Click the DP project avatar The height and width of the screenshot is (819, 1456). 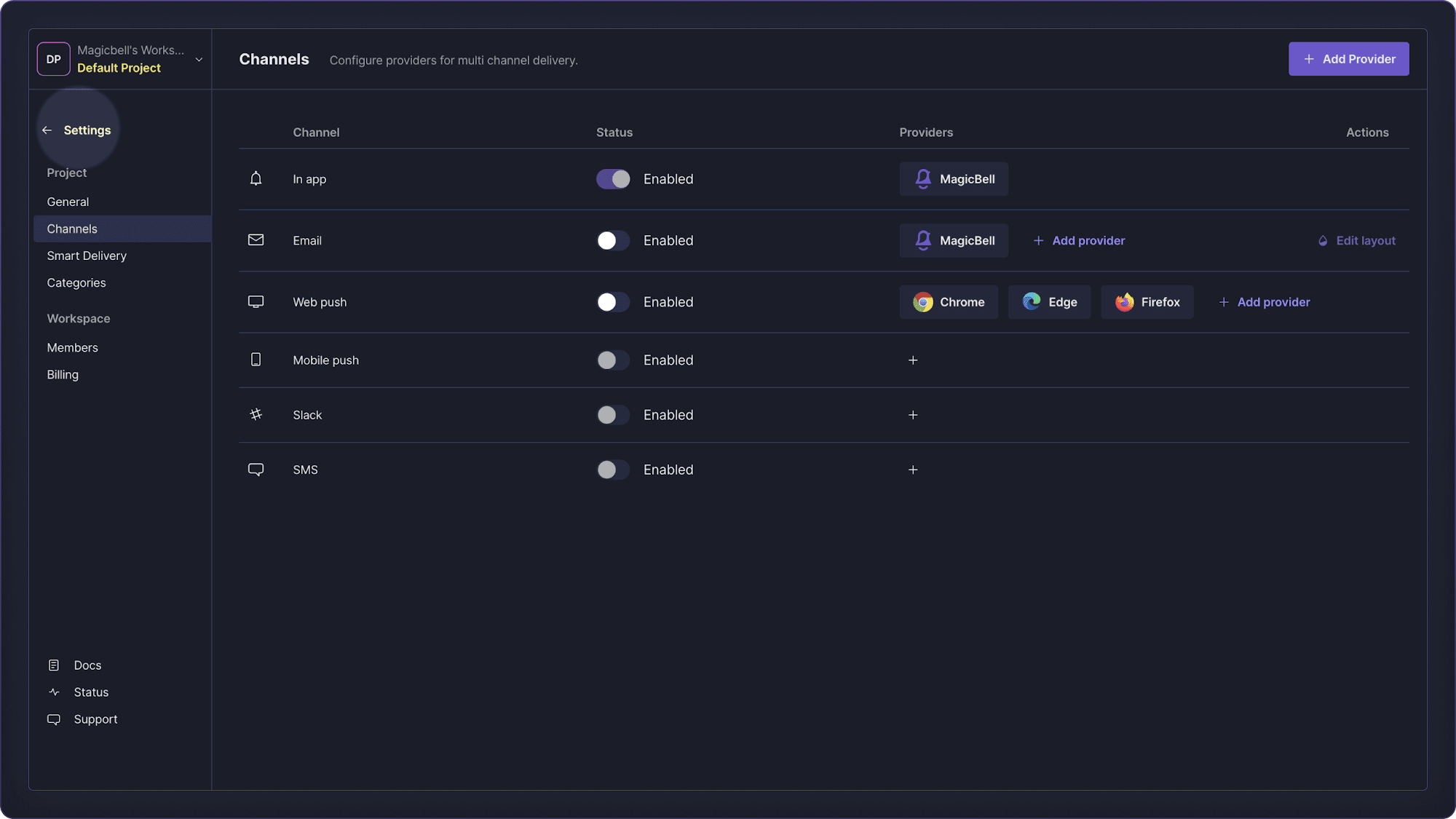(54, 59)
